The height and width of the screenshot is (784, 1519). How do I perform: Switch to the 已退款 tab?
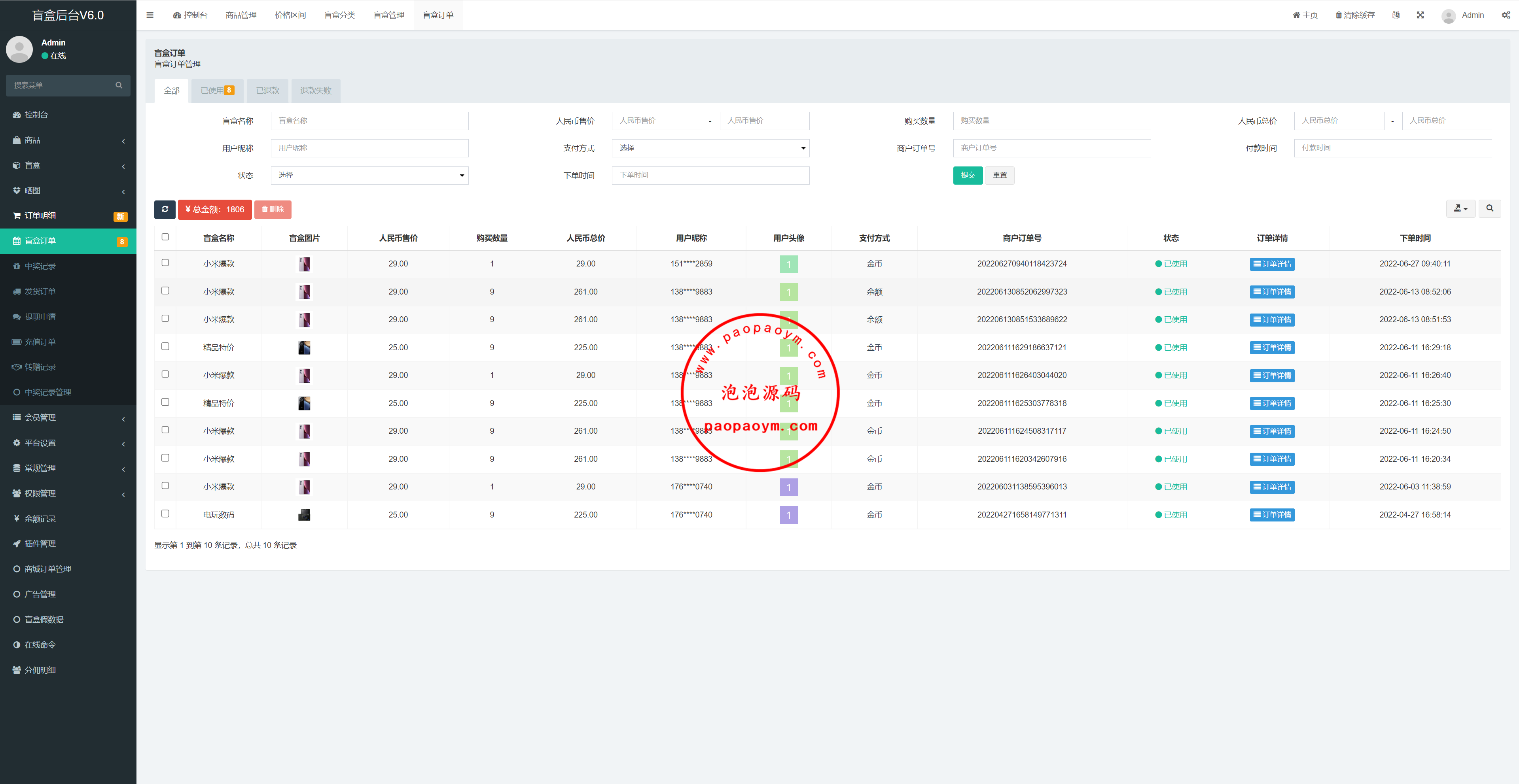pos(267,91)
